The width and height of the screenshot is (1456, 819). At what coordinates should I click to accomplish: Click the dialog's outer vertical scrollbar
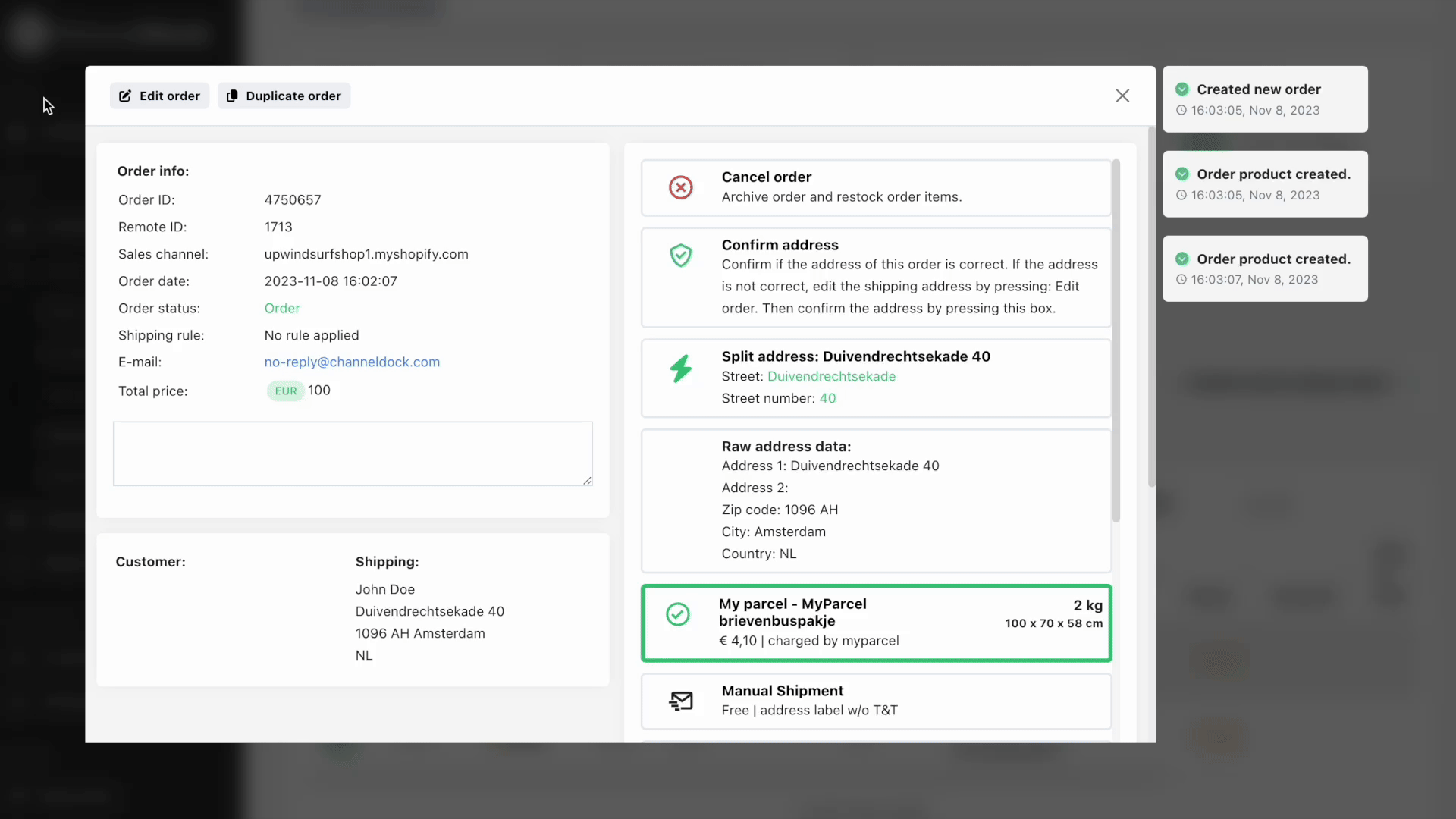point(1151,307)
